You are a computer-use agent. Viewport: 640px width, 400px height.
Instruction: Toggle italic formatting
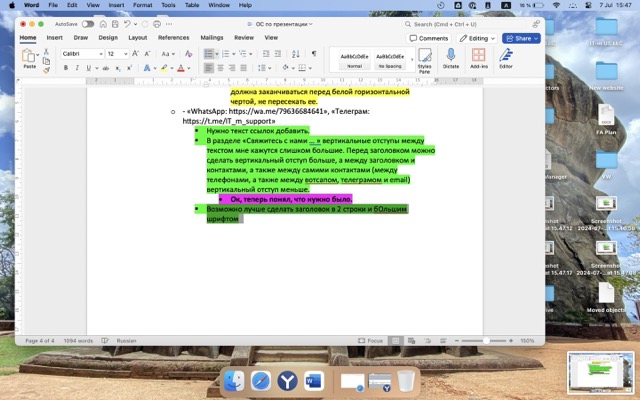click(x=77, y=68)
